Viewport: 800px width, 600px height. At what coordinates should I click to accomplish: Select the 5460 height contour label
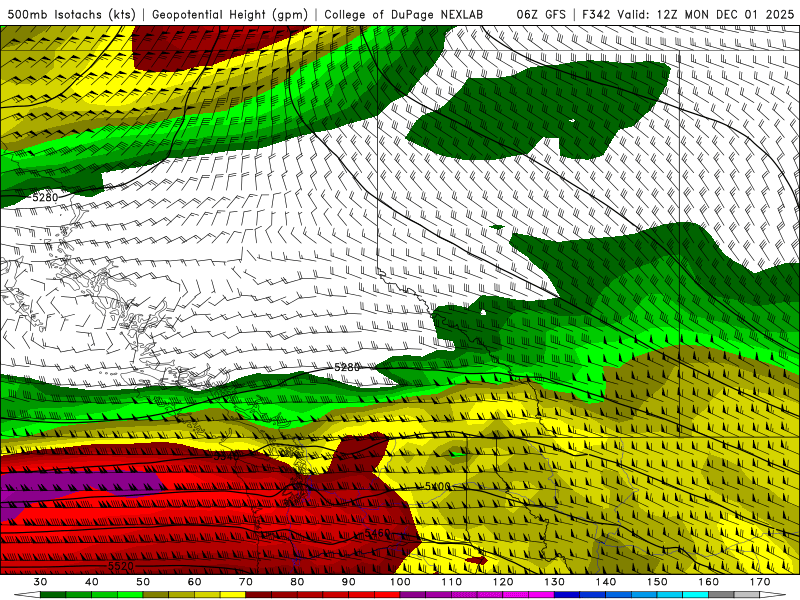378,533
